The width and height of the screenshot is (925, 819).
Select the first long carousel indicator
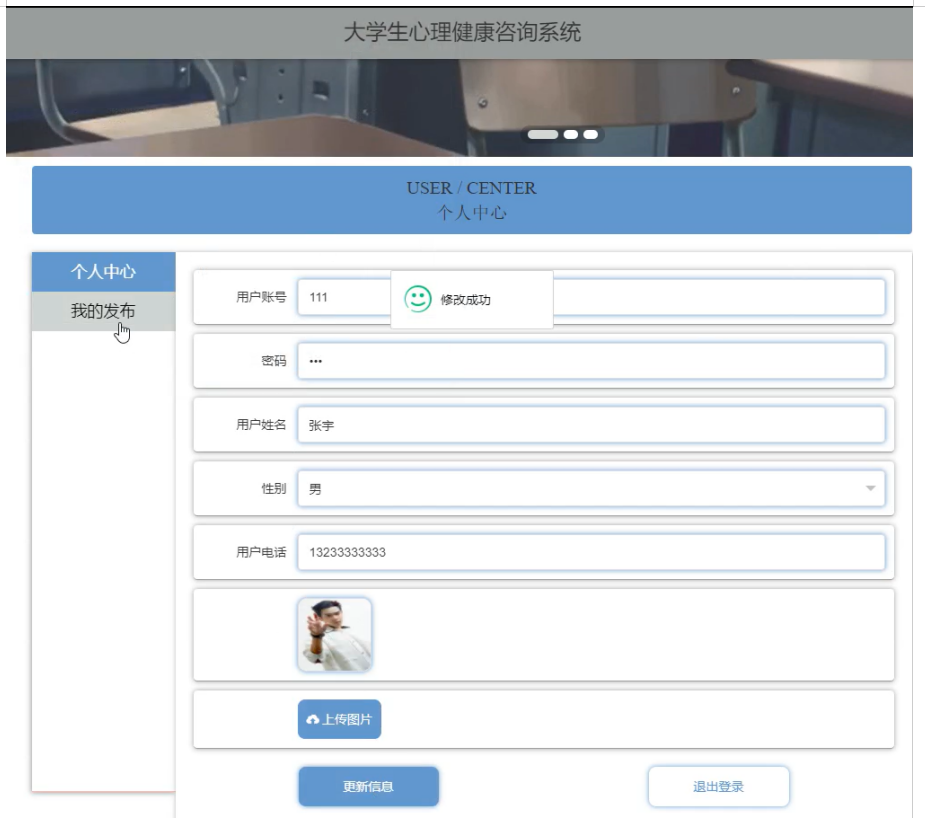[x=543, y=135]
